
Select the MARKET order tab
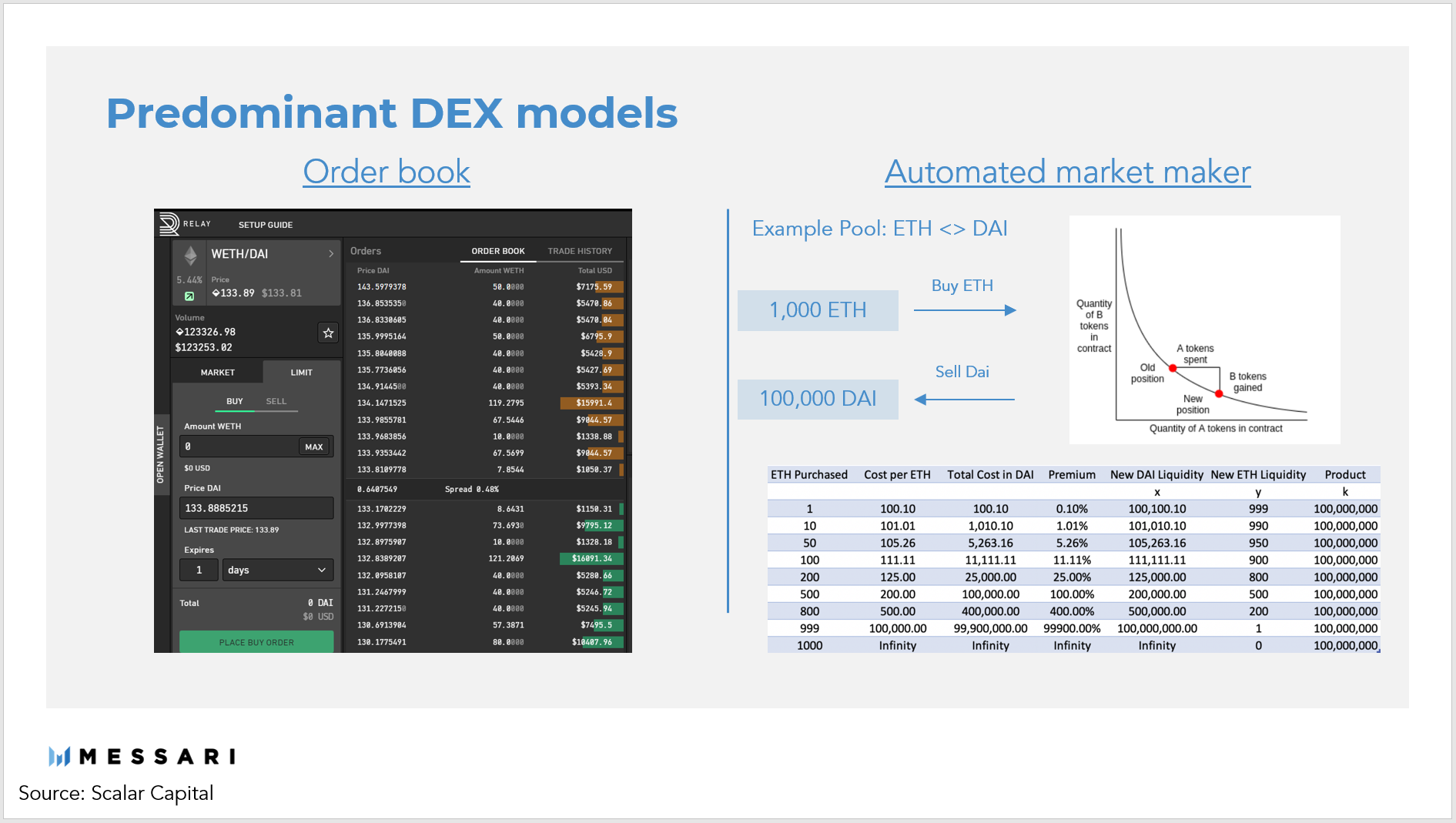[x=218, y=372]
